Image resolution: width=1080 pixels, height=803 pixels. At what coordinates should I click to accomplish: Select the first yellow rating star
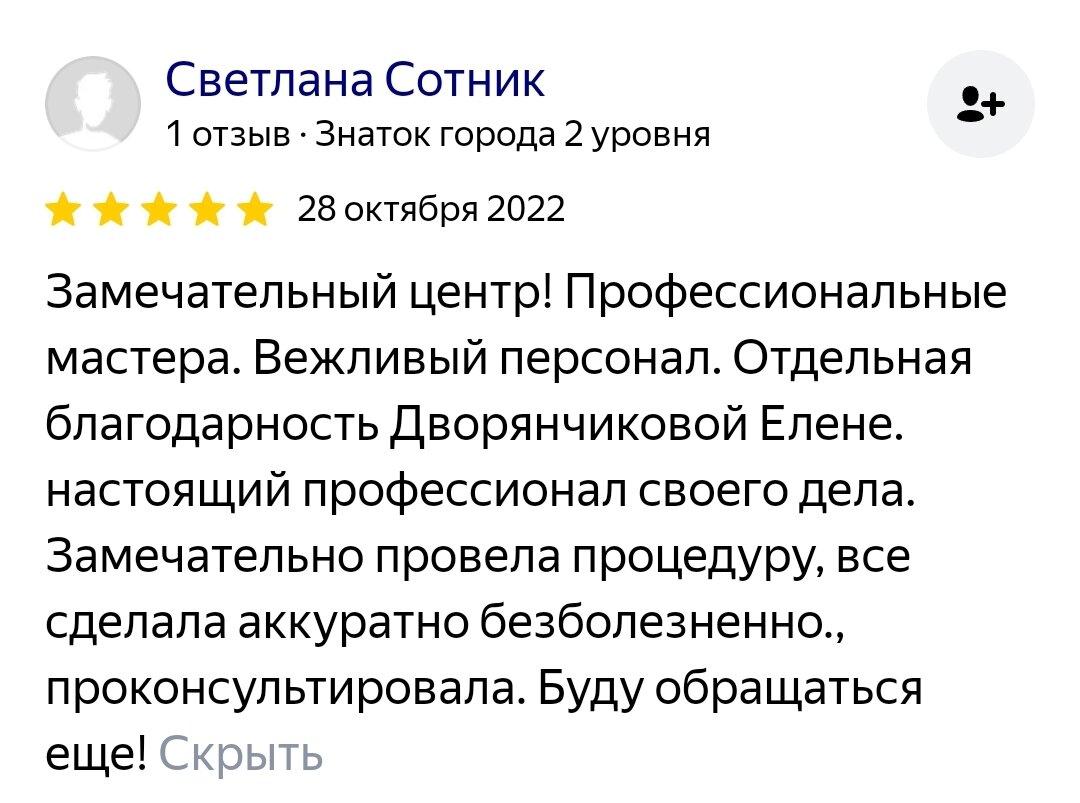(x=63, y=209)
